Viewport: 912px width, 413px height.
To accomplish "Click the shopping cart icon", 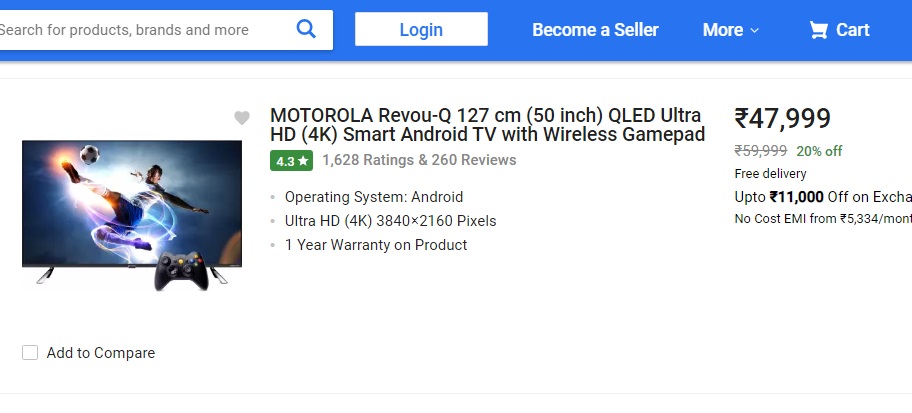I will point(819,30).
